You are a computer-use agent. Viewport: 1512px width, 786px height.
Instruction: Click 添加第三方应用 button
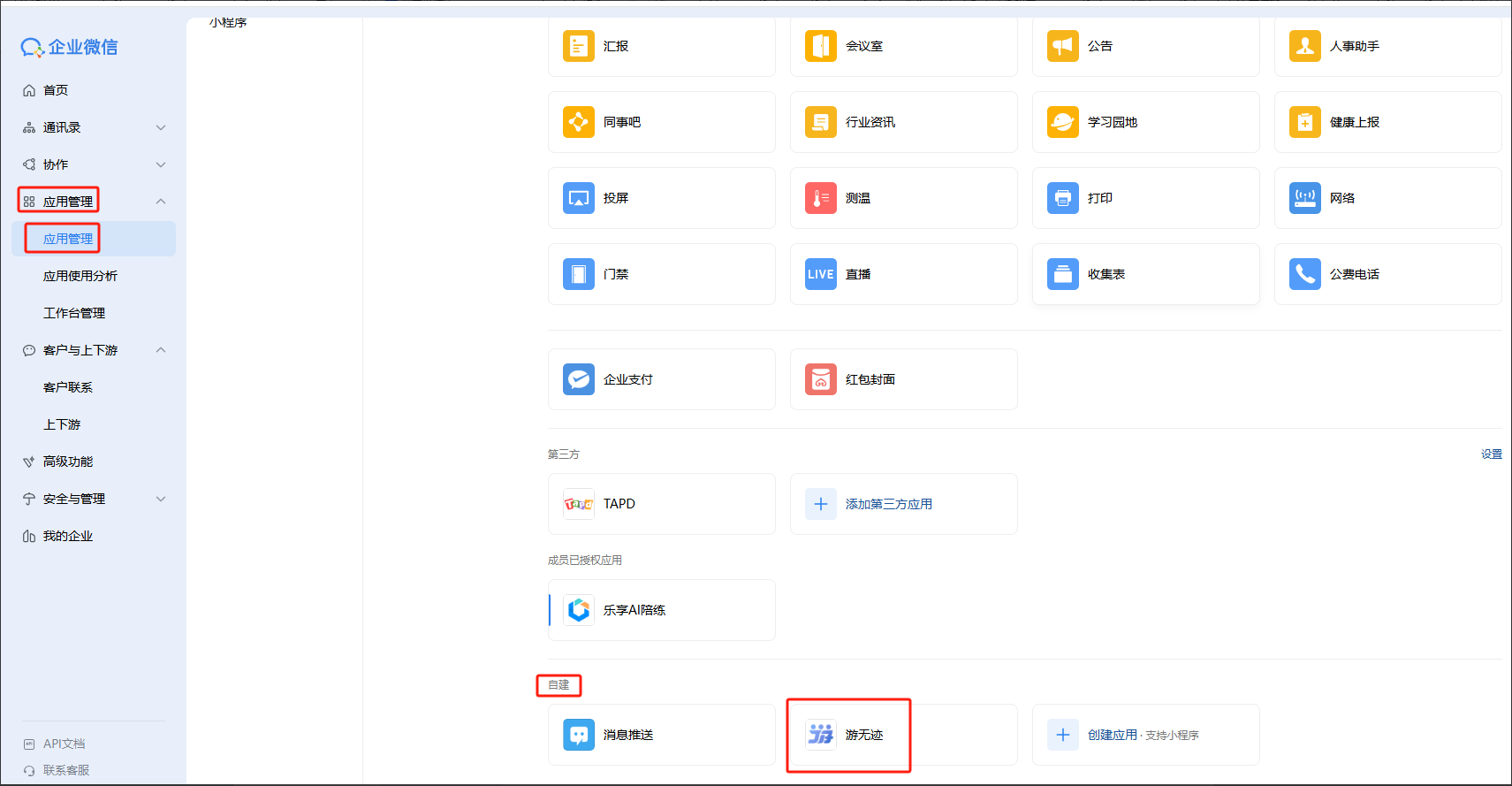click(887, 504)
